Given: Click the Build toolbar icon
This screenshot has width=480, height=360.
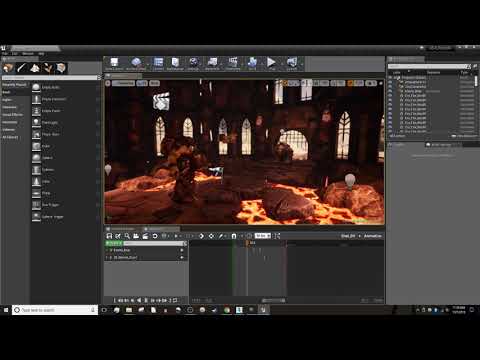Looking at the screenshot, I should coord(252,64).
